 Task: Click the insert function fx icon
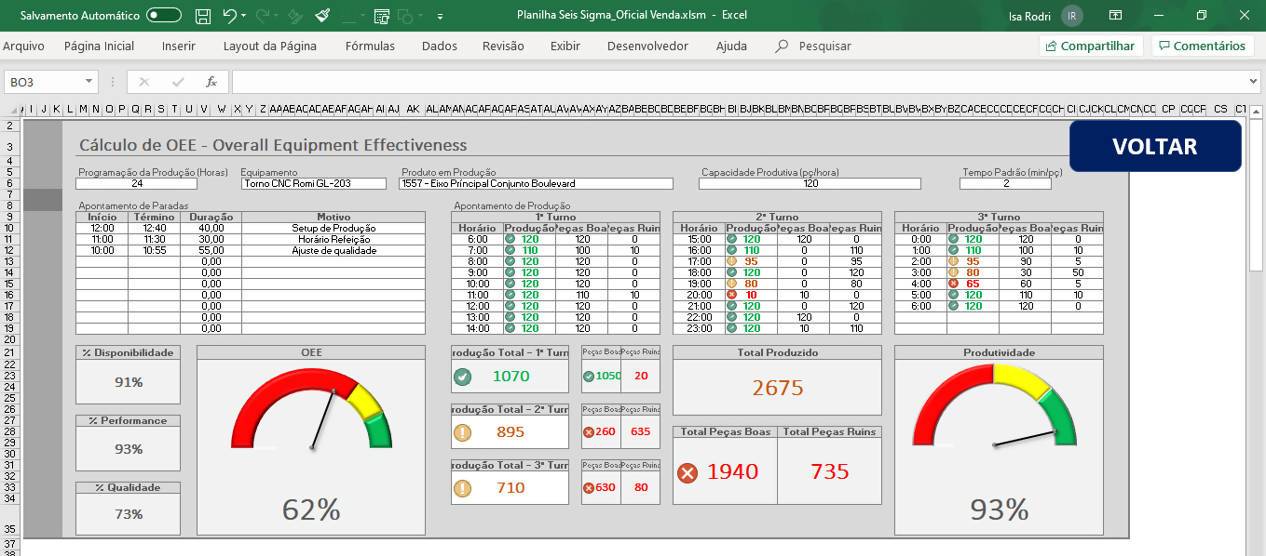[211, 82]
